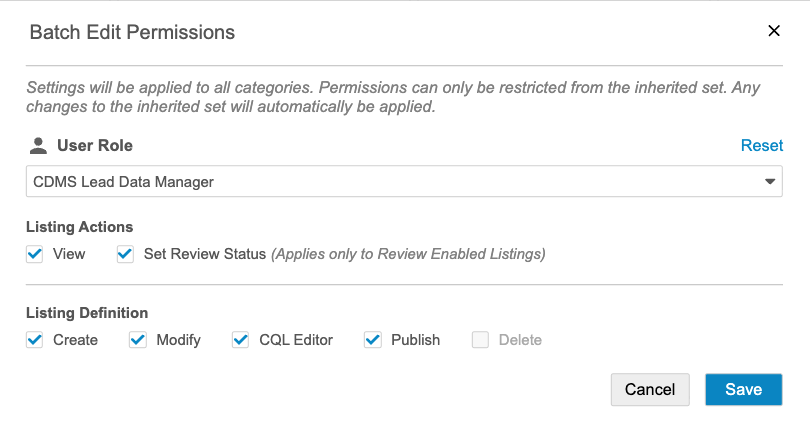Turn off the Publish checkbox
Viewport: 810px width, 431px height.
(373, 340)
